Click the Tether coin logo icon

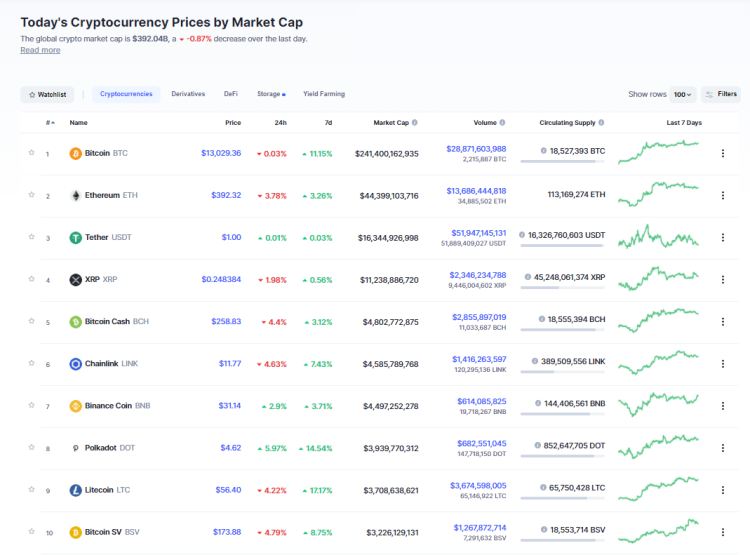pos(76,238)
